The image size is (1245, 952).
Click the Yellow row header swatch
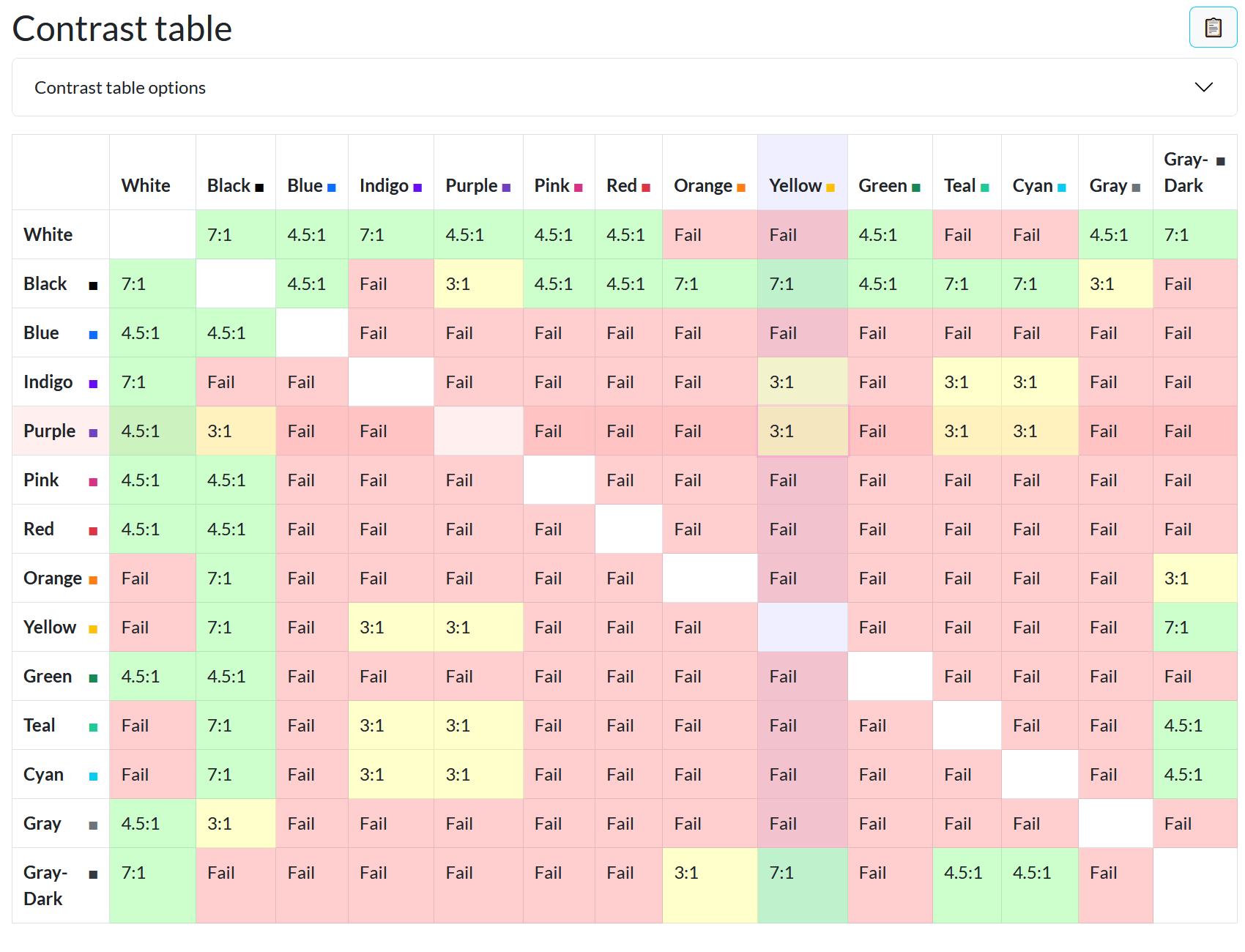pyautogui.click(x=93, y=629)
